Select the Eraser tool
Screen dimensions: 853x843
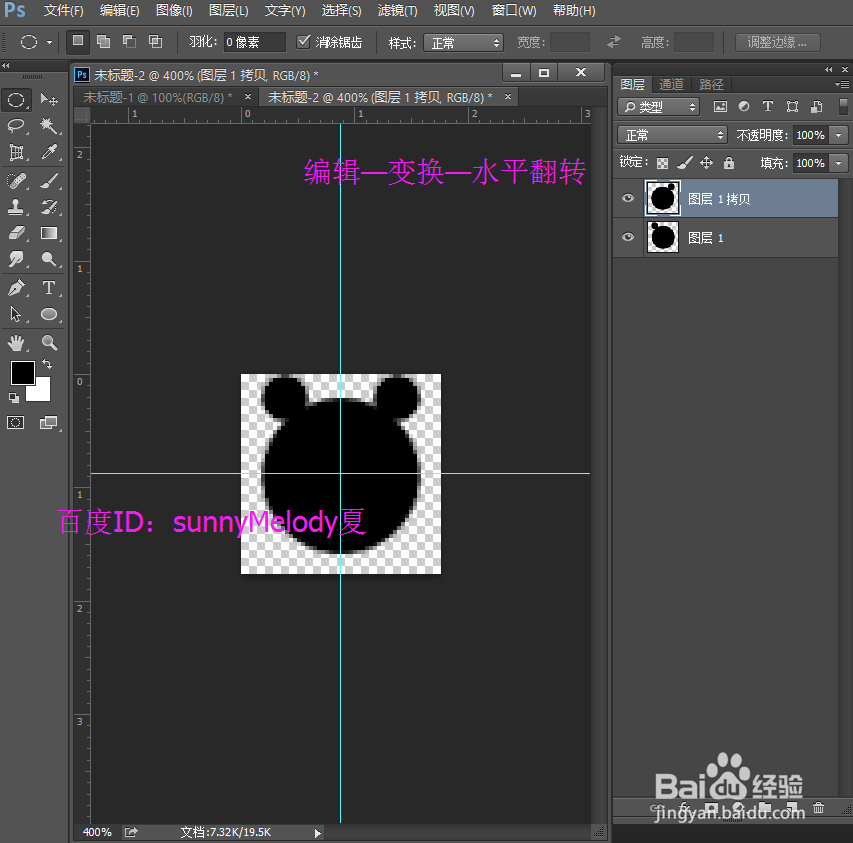coord(16,233)
